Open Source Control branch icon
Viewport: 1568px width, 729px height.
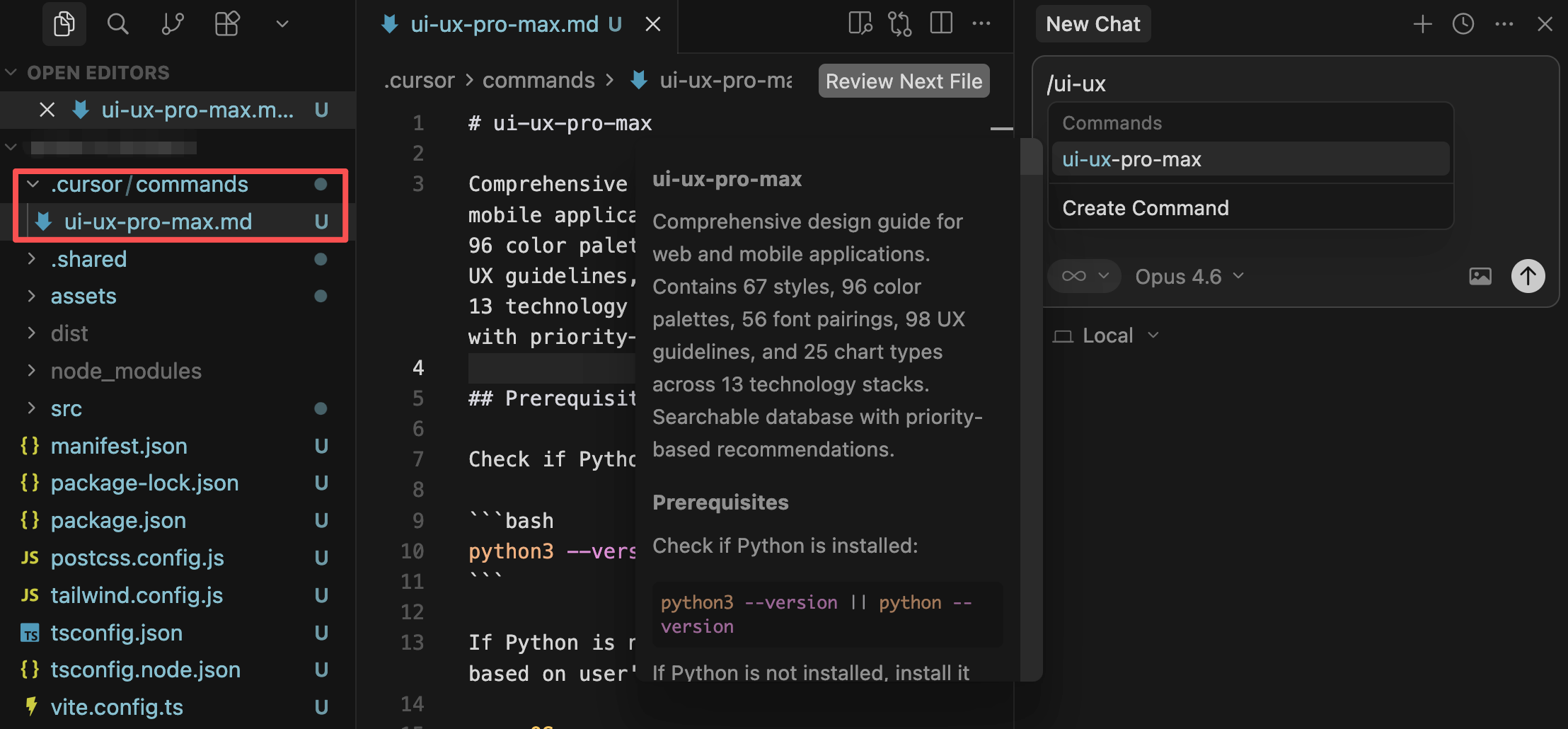click(172, 24)
